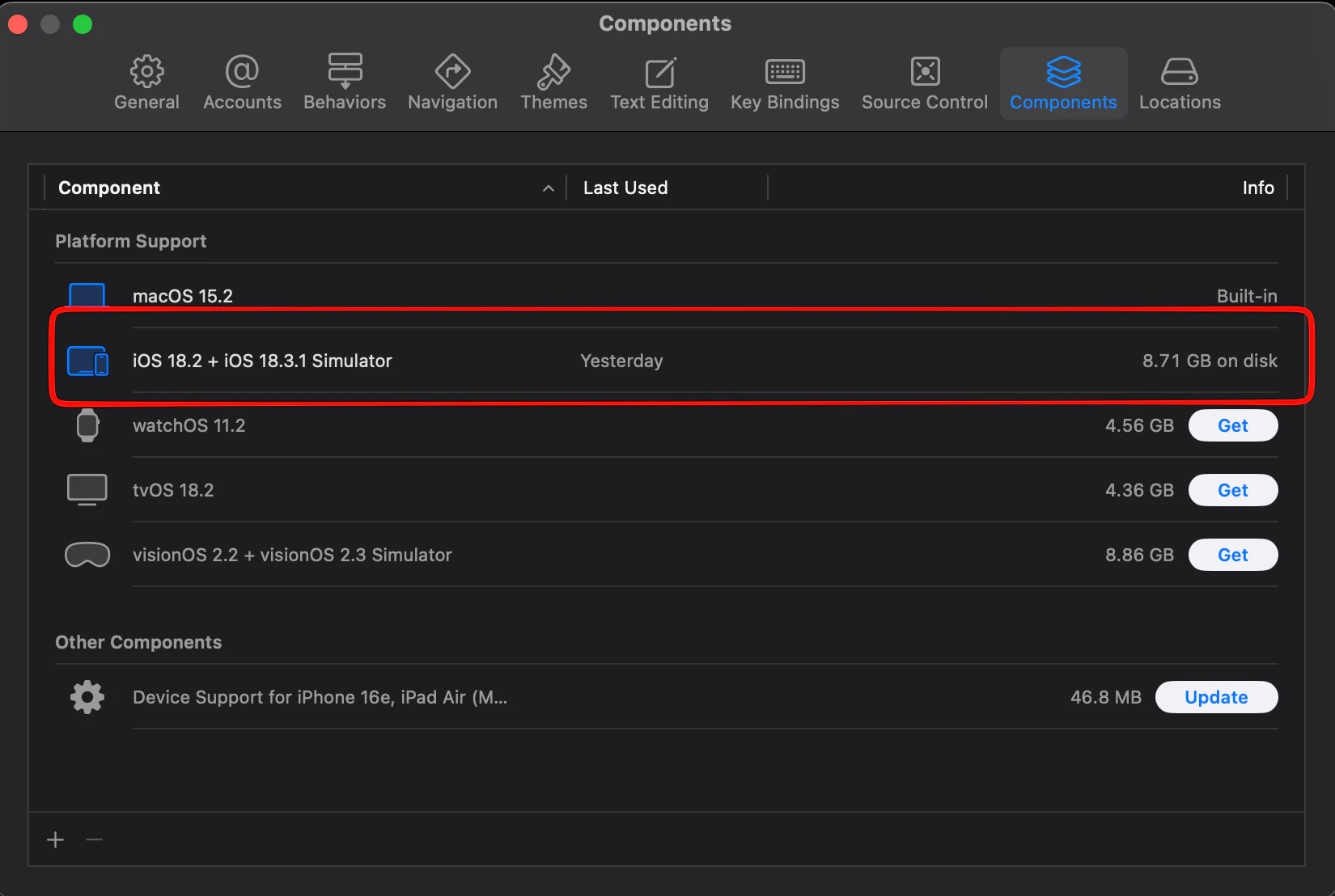Open the Locations drive icon
The height and width of the screenshot is (896, 1335).
[x=1180, y=72]
